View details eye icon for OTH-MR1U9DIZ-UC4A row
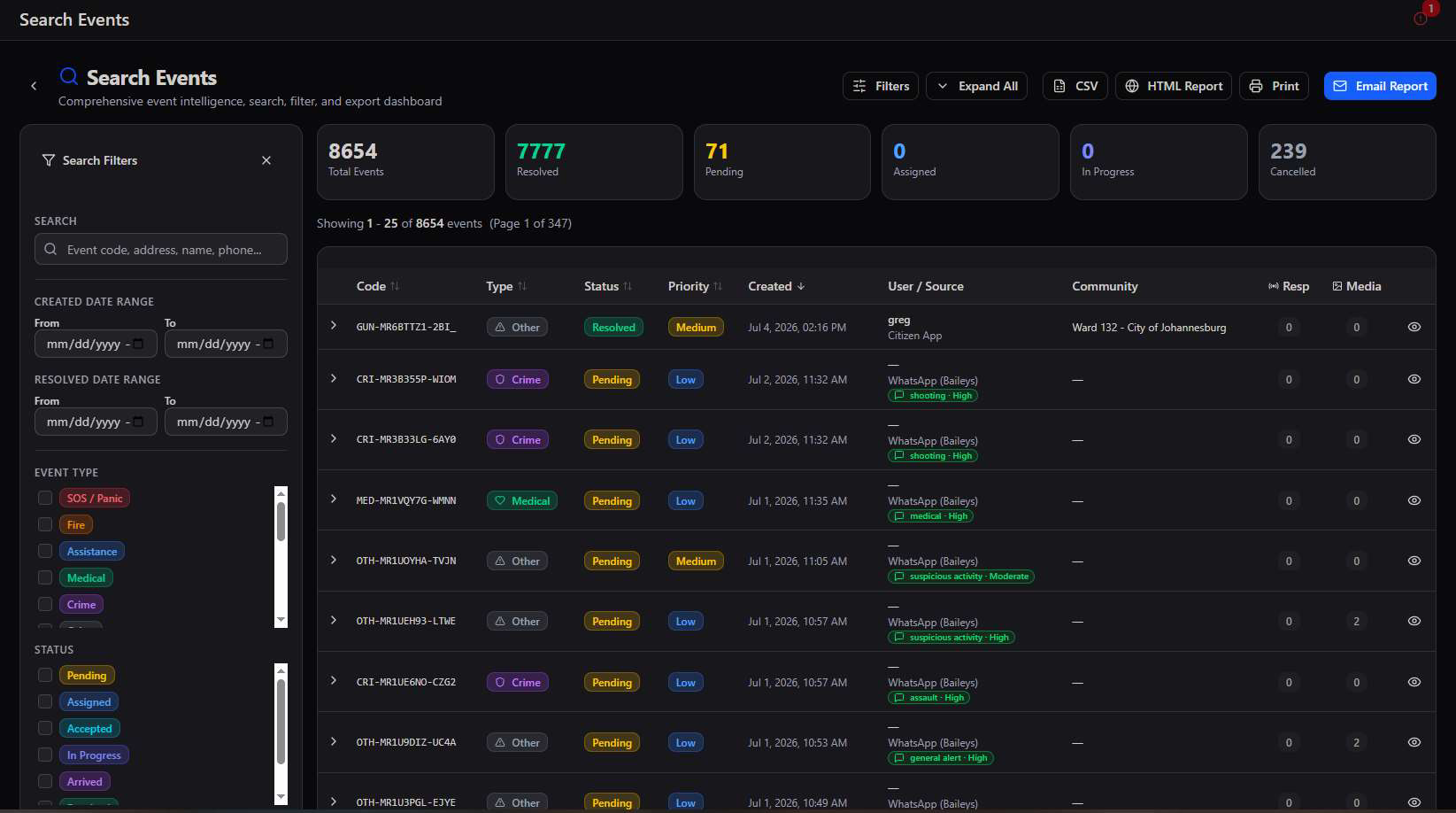The width and height of the screenshot is (1456, 813). tap(1414, 742)
